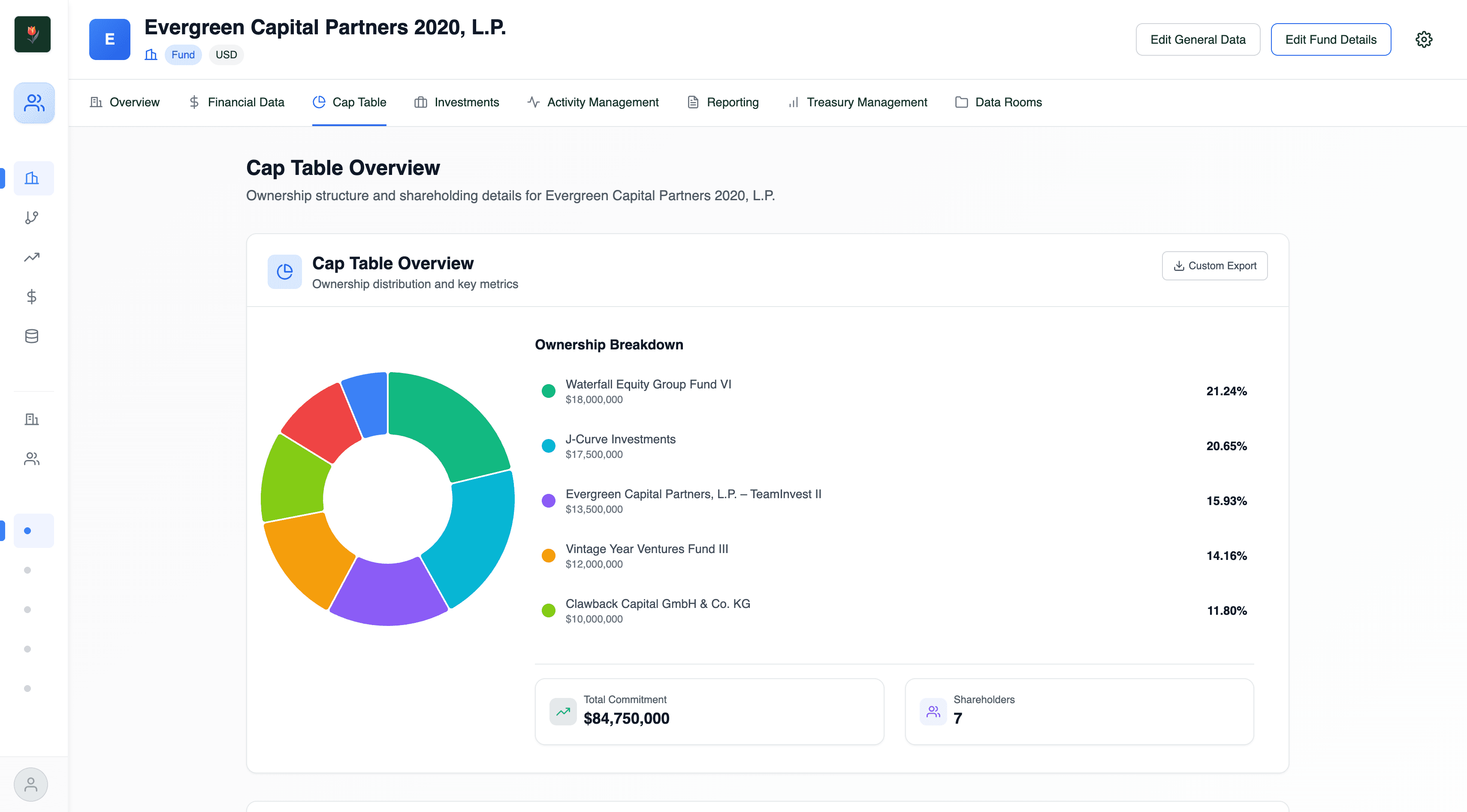Open the settings gear icon
Screen dimensions: 1467x812
pos(1423,39)
